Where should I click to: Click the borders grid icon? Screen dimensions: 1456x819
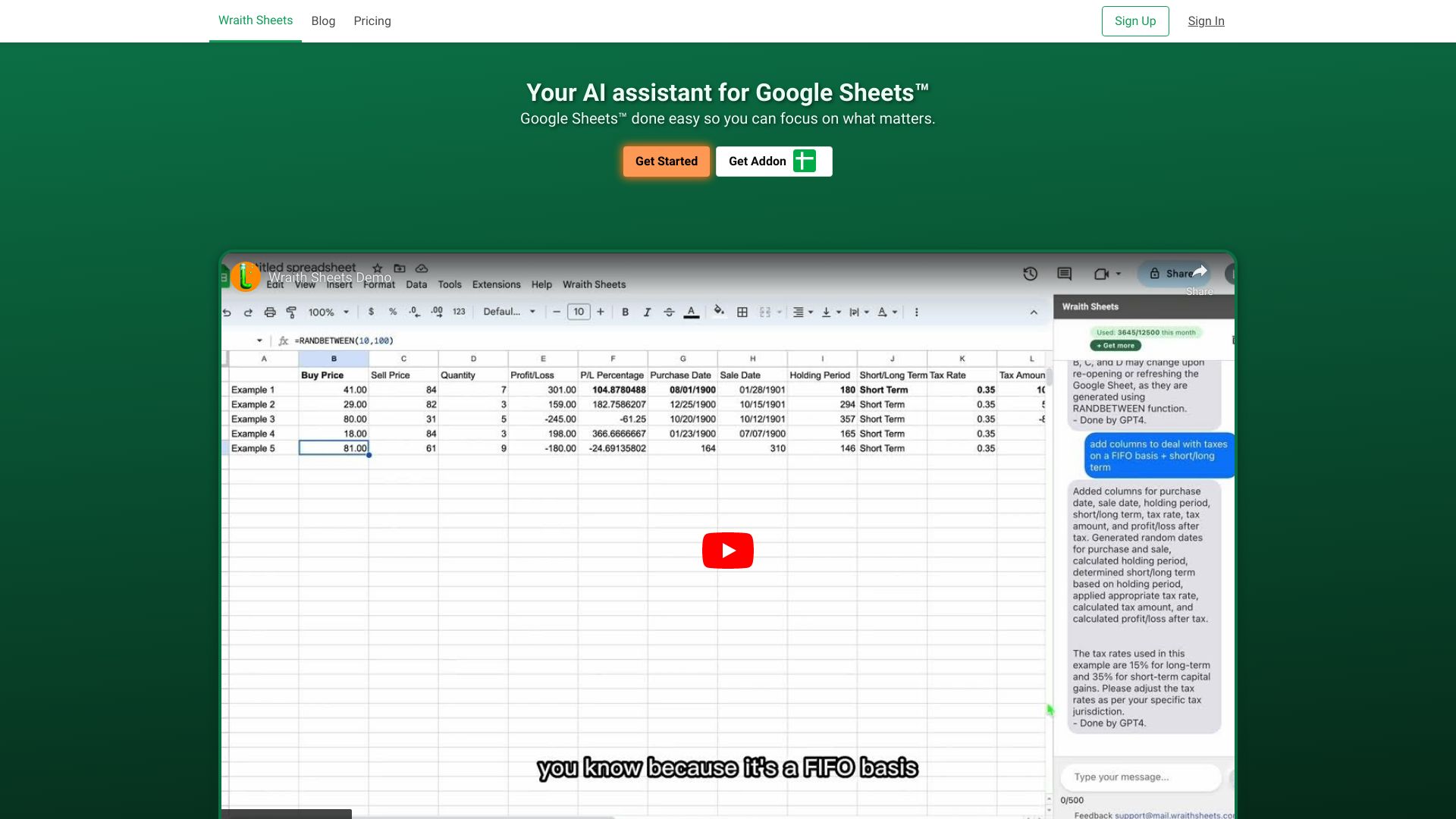(x=742, y=312)
